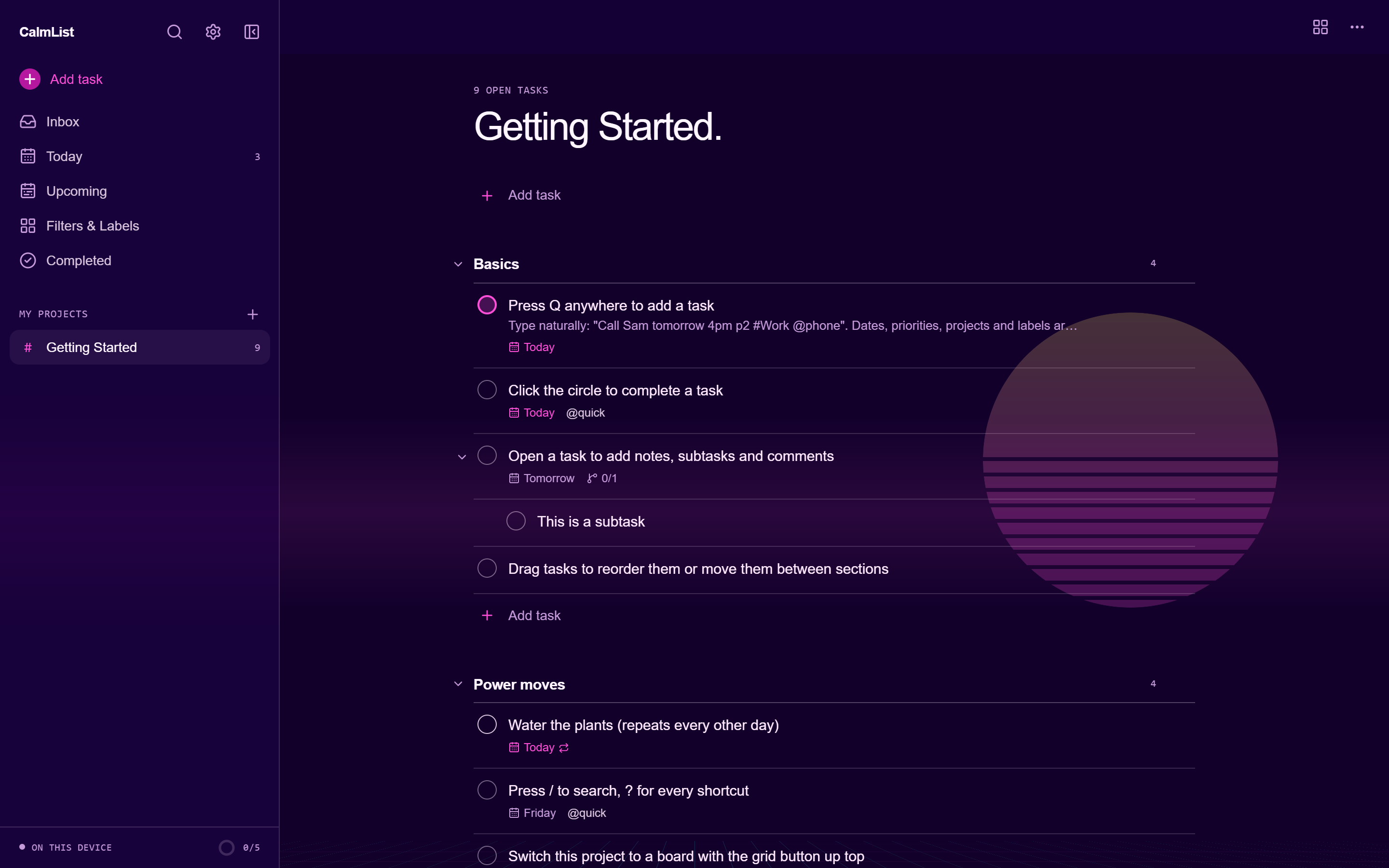This screenshot has width=1389, height=868.
Task: Click Friday date on Press / to search task
Action: (532, 813)
